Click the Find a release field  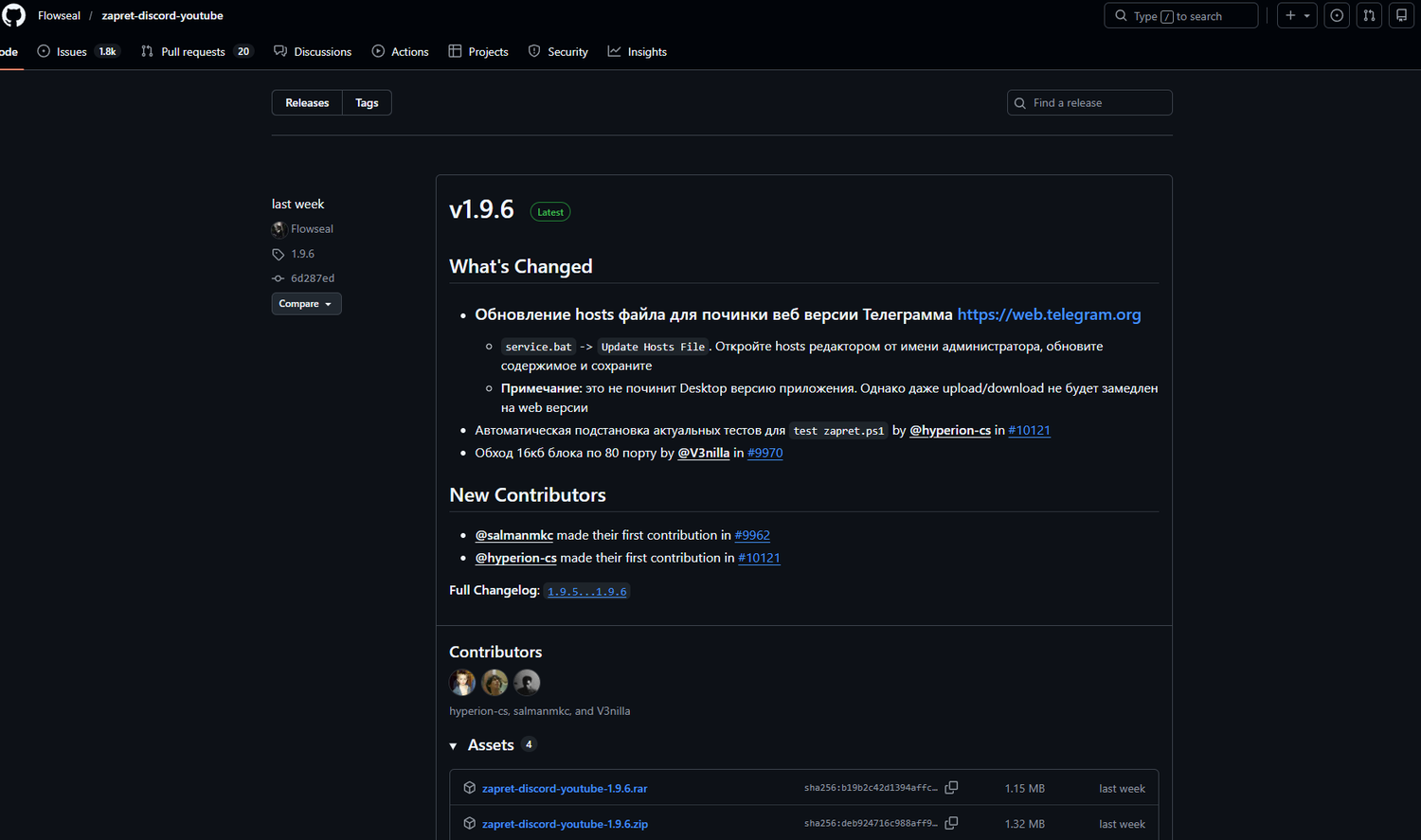(1089, 103)
